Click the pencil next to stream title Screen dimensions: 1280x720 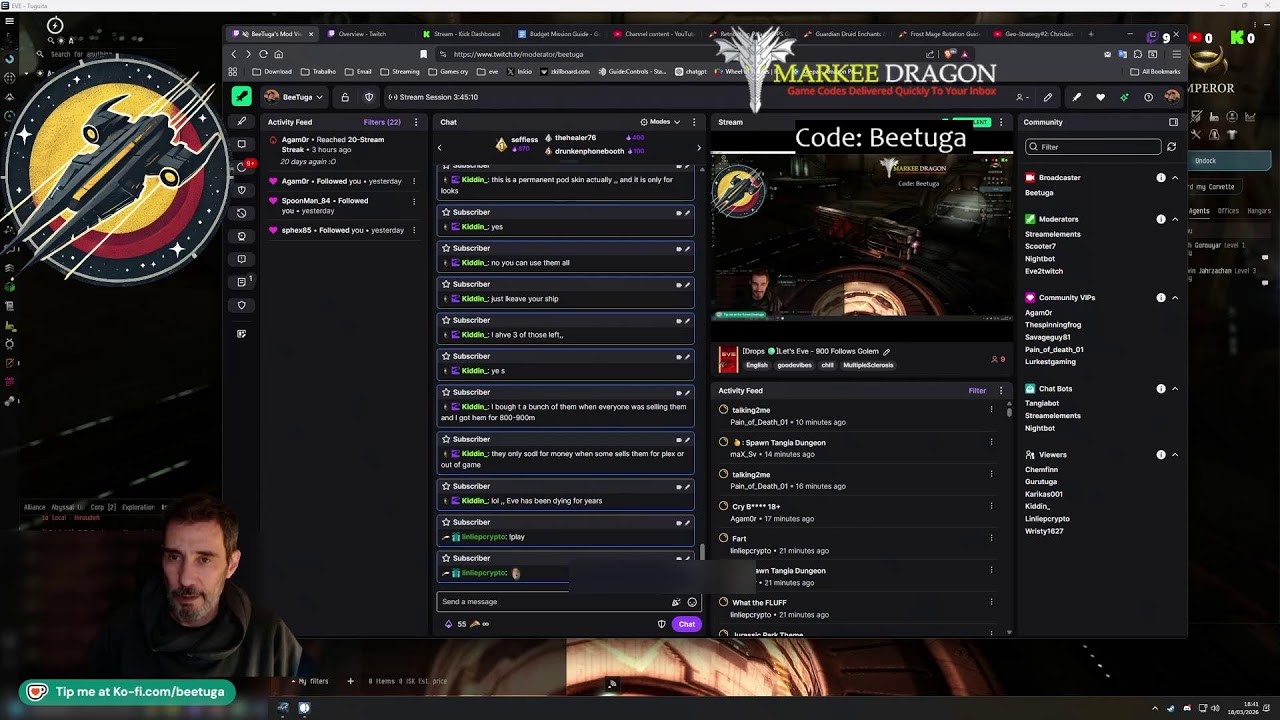tap(886, 352)
